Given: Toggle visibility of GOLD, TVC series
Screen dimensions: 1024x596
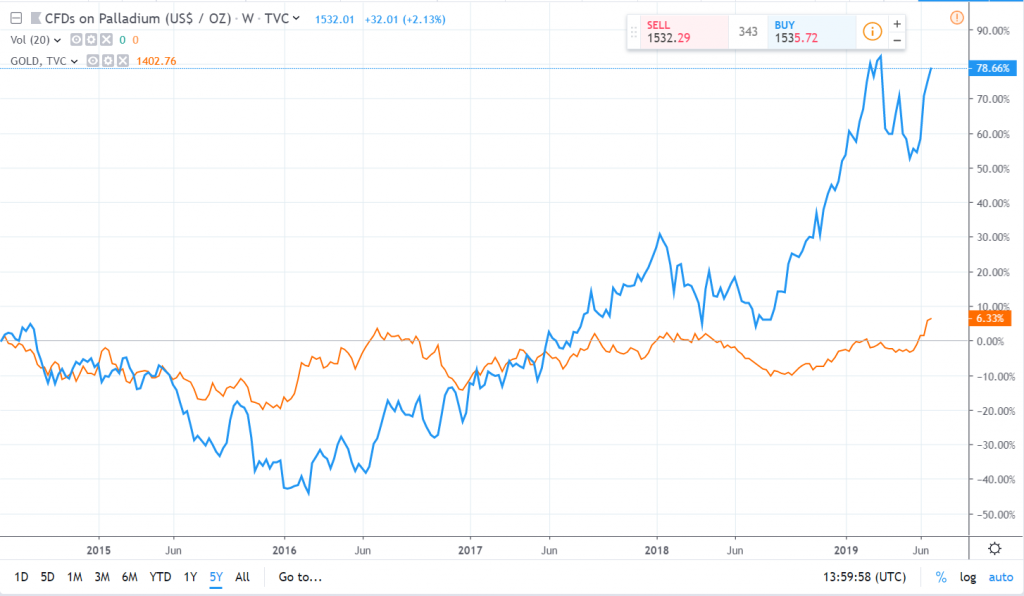Looking at the screenshot, I should tap(93, 60).
